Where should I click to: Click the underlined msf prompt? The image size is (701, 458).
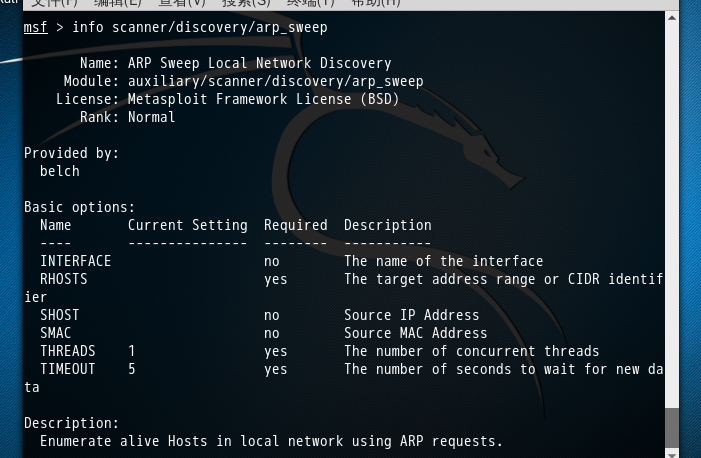pyautogui.click(x=35, y=27)
